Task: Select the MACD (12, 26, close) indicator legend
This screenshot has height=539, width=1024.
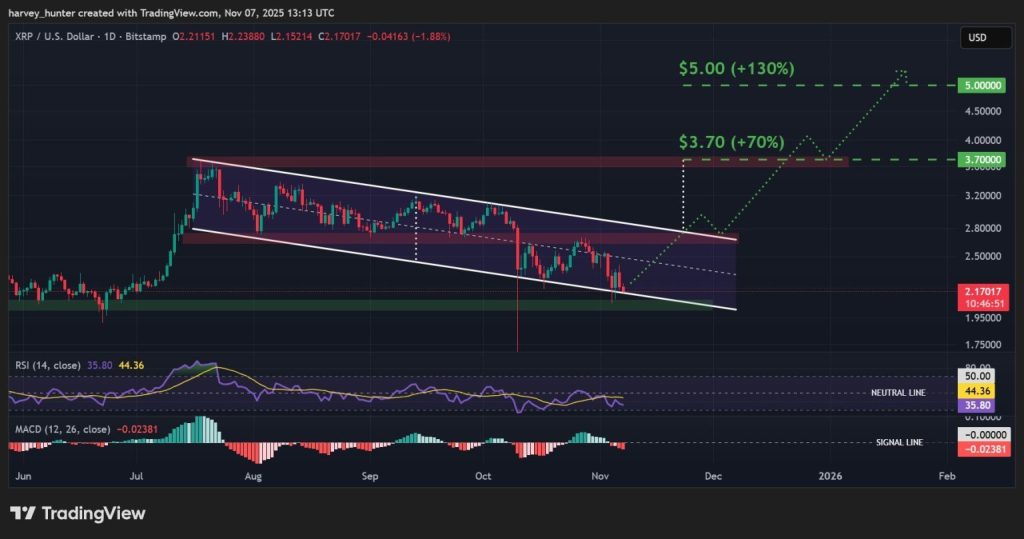Action: point(61,430)
